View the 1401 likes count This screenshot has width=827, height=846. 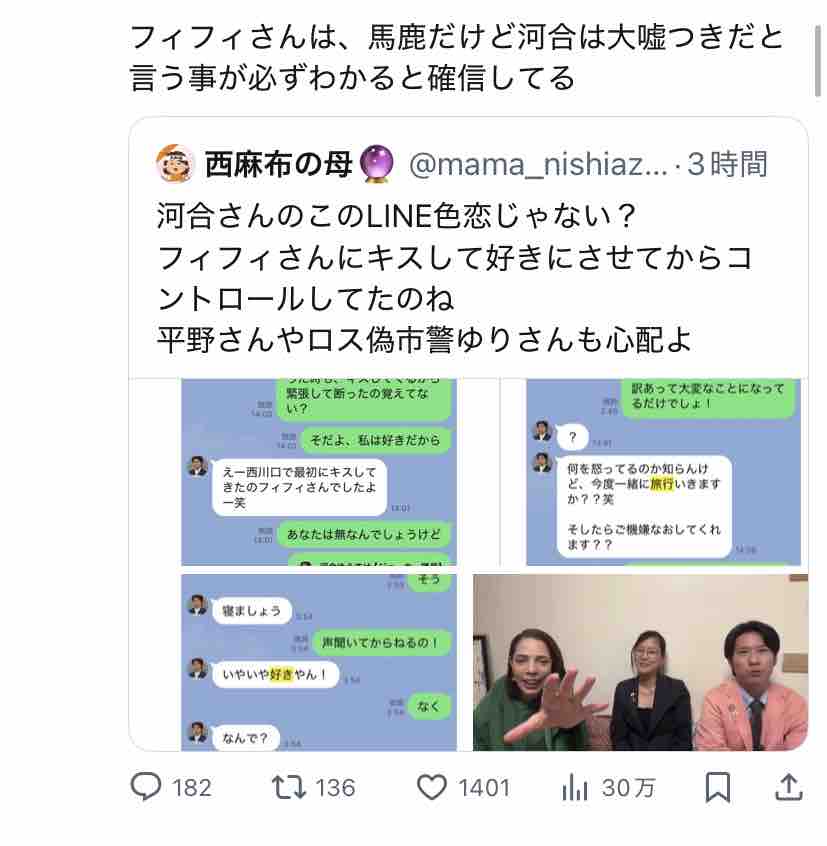pos(484,788)
